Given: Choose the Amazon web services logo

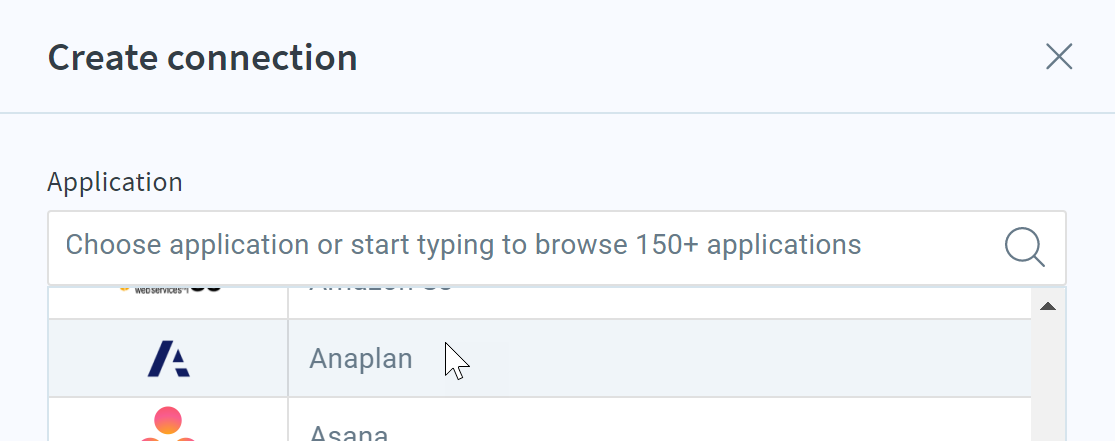Looking at the screenshot, I should [x=169, y=288].
